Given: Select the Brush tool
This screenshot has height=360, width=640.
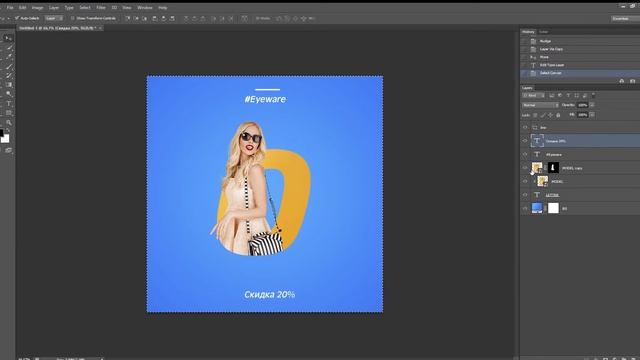Looking at the screenshot, I should point(9,66).
